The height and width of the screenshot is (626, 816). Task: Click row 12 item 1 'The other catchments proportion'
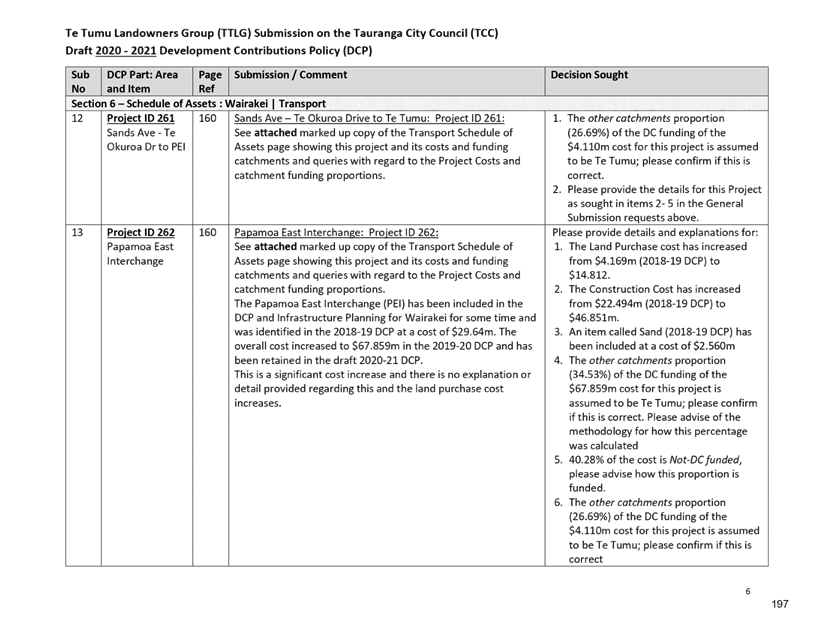tap(656, 147)
